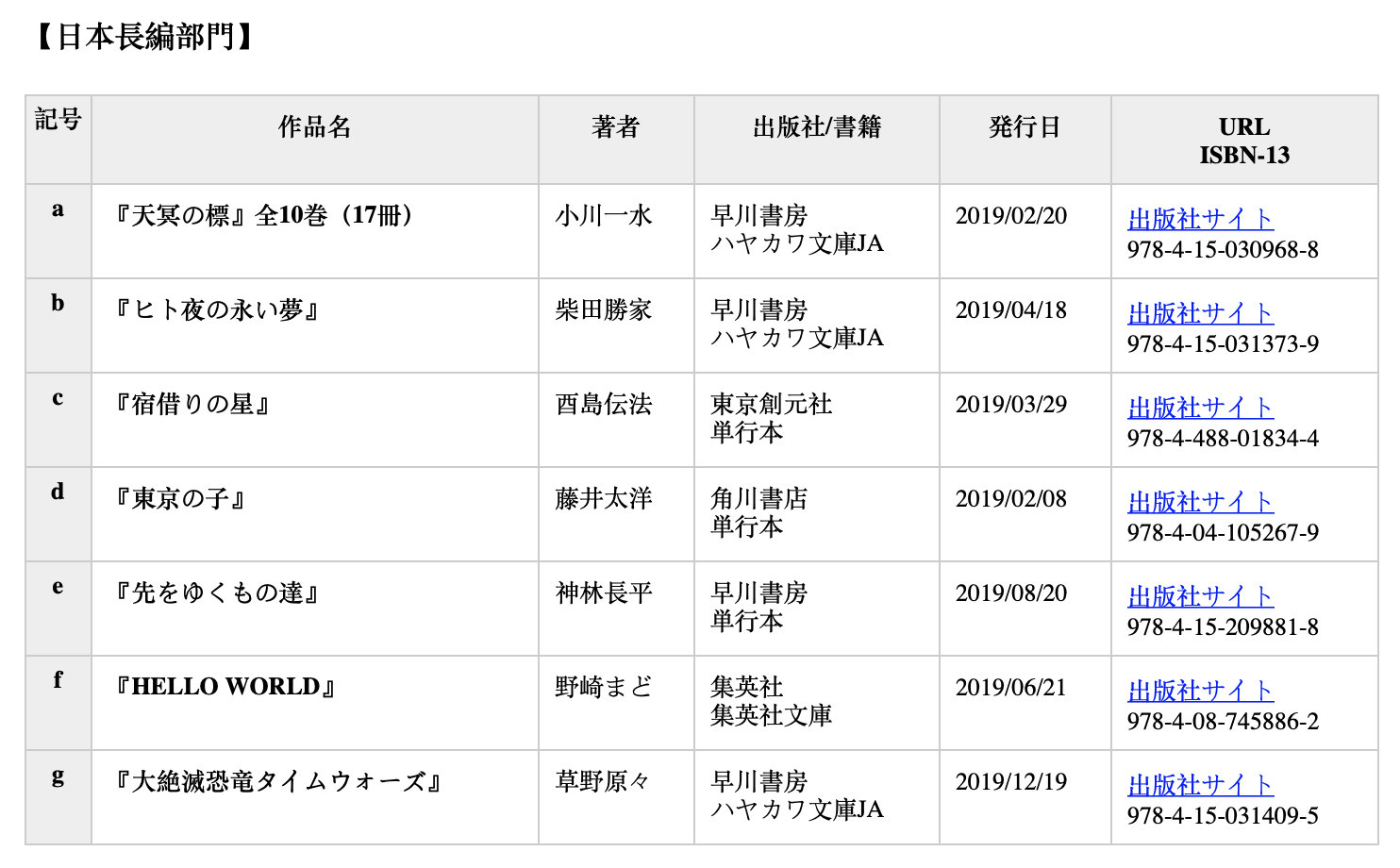Click the 出版社/書籍 column header
This screenshot has width=1400, height=868.
click(x=817, y=126)
